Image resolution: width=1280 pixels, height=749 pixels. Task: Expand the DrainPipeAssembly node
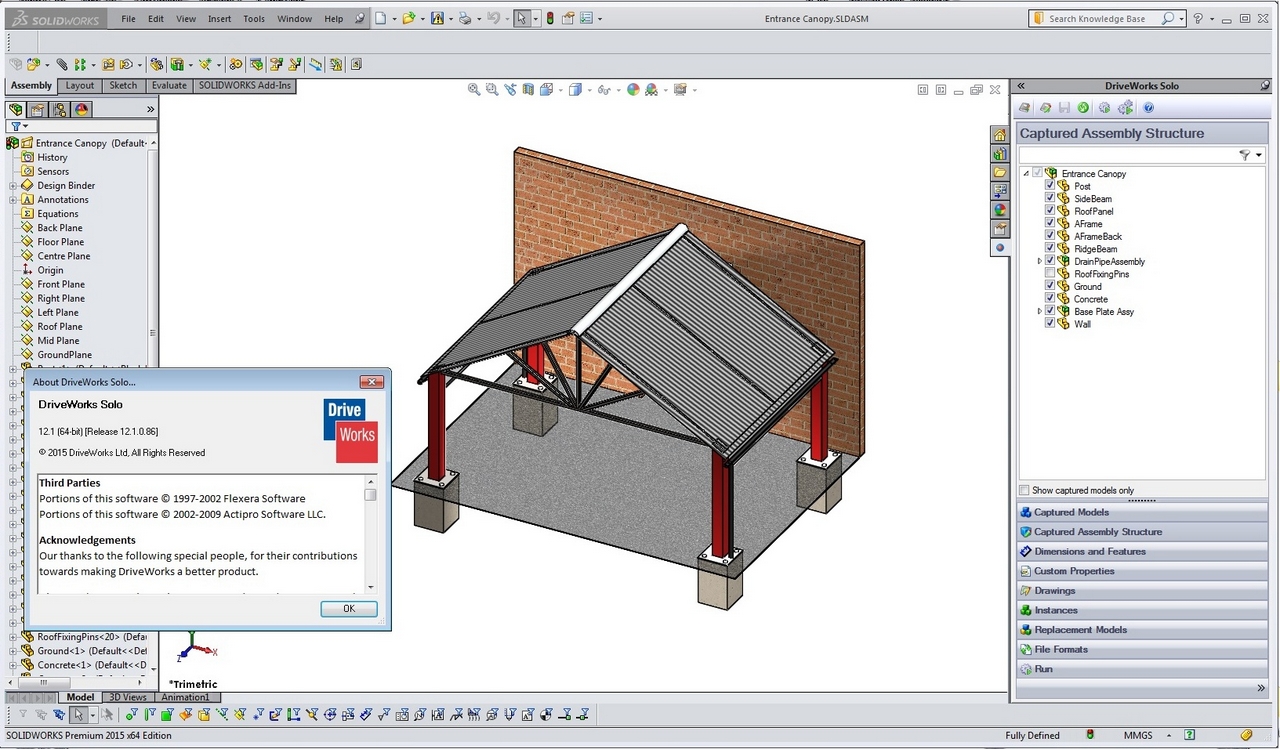[1040, 261]
